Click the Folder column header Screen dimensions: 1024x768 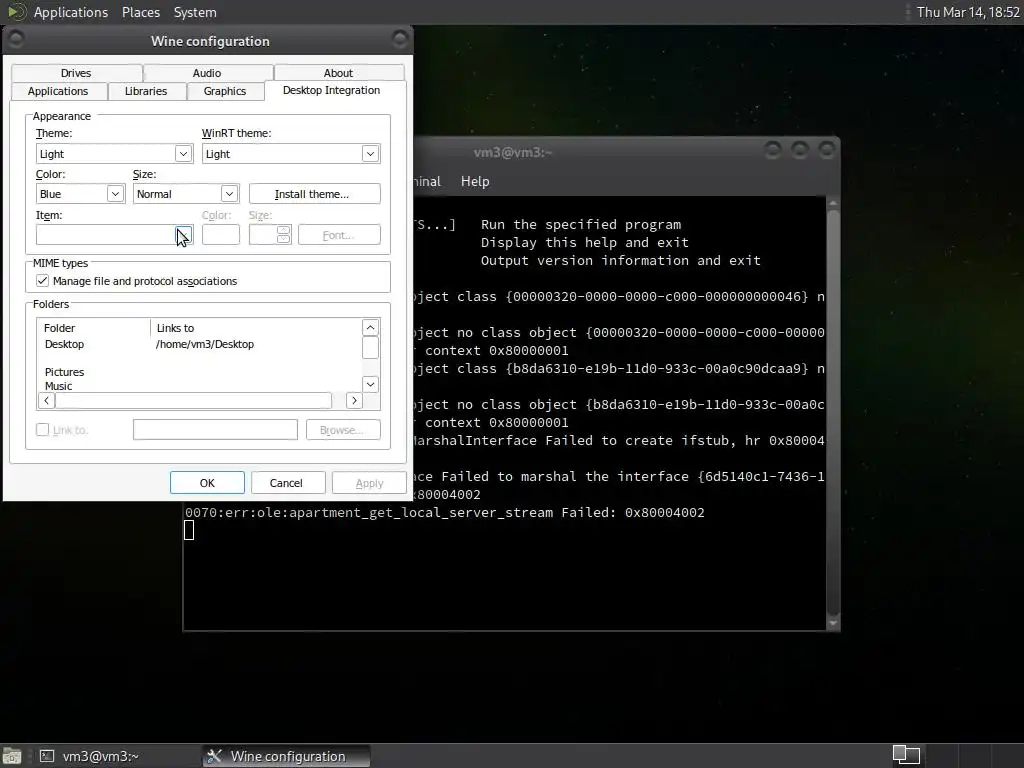pos(93,328)
